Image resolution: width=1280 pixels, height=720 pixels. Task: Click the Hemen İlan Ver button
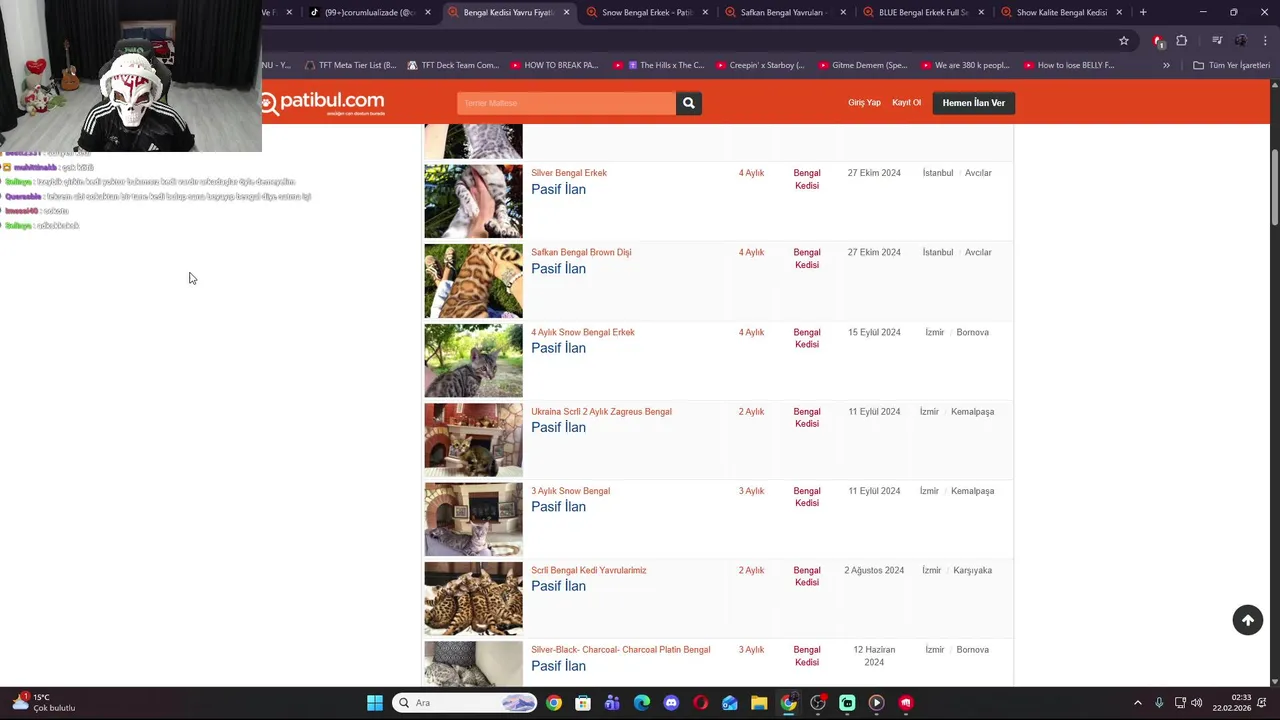[973, 103]
